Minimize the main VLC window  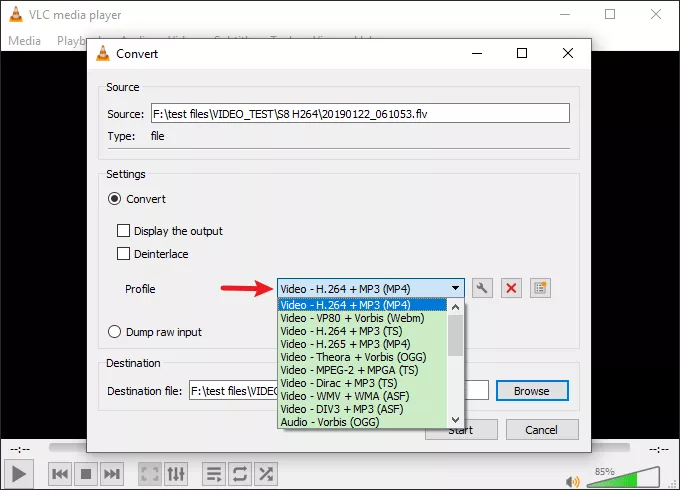tap(565, 14)
